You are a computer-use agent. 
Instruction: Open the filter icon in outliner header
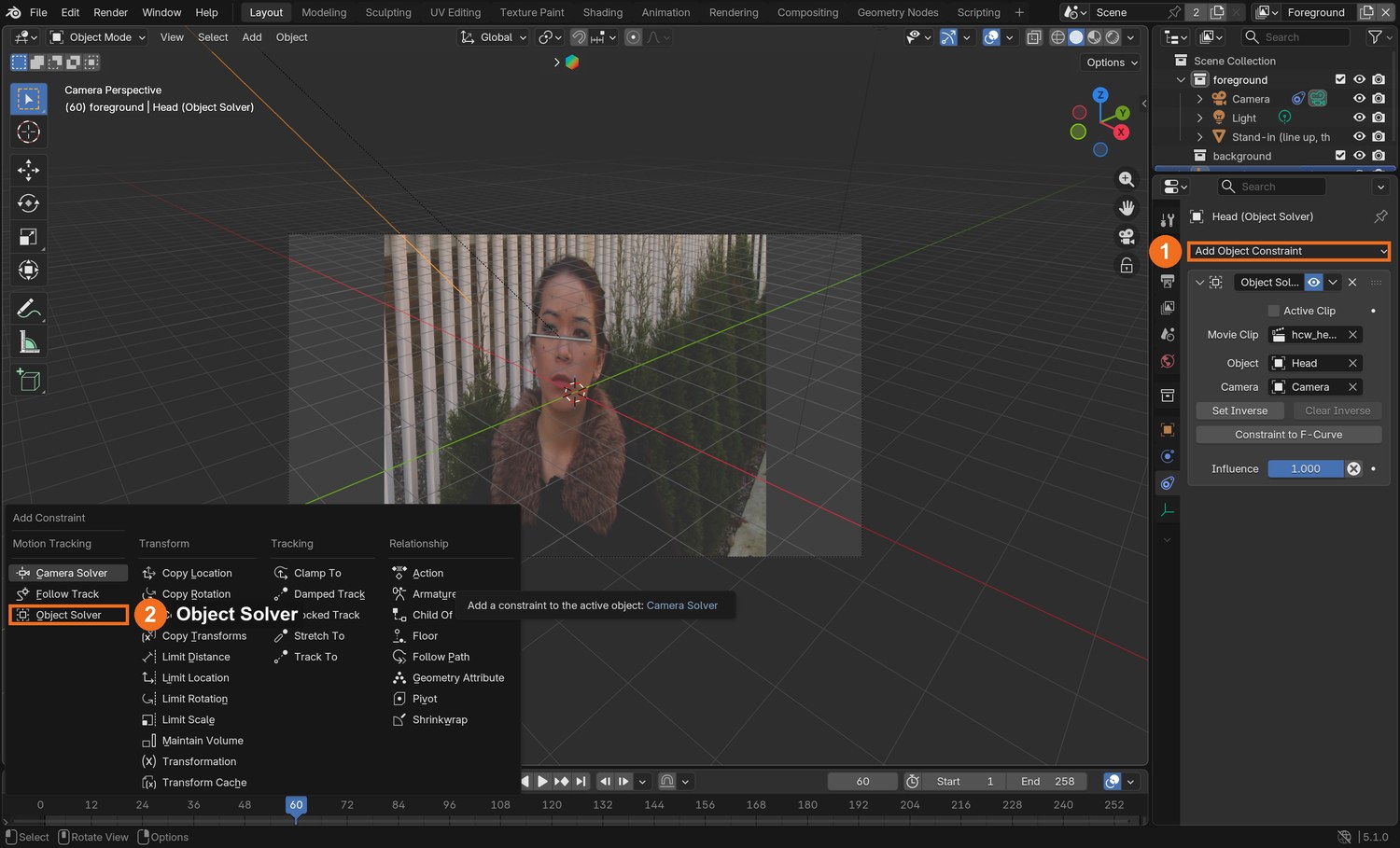pyautogui.click(x=1375, y=37)
